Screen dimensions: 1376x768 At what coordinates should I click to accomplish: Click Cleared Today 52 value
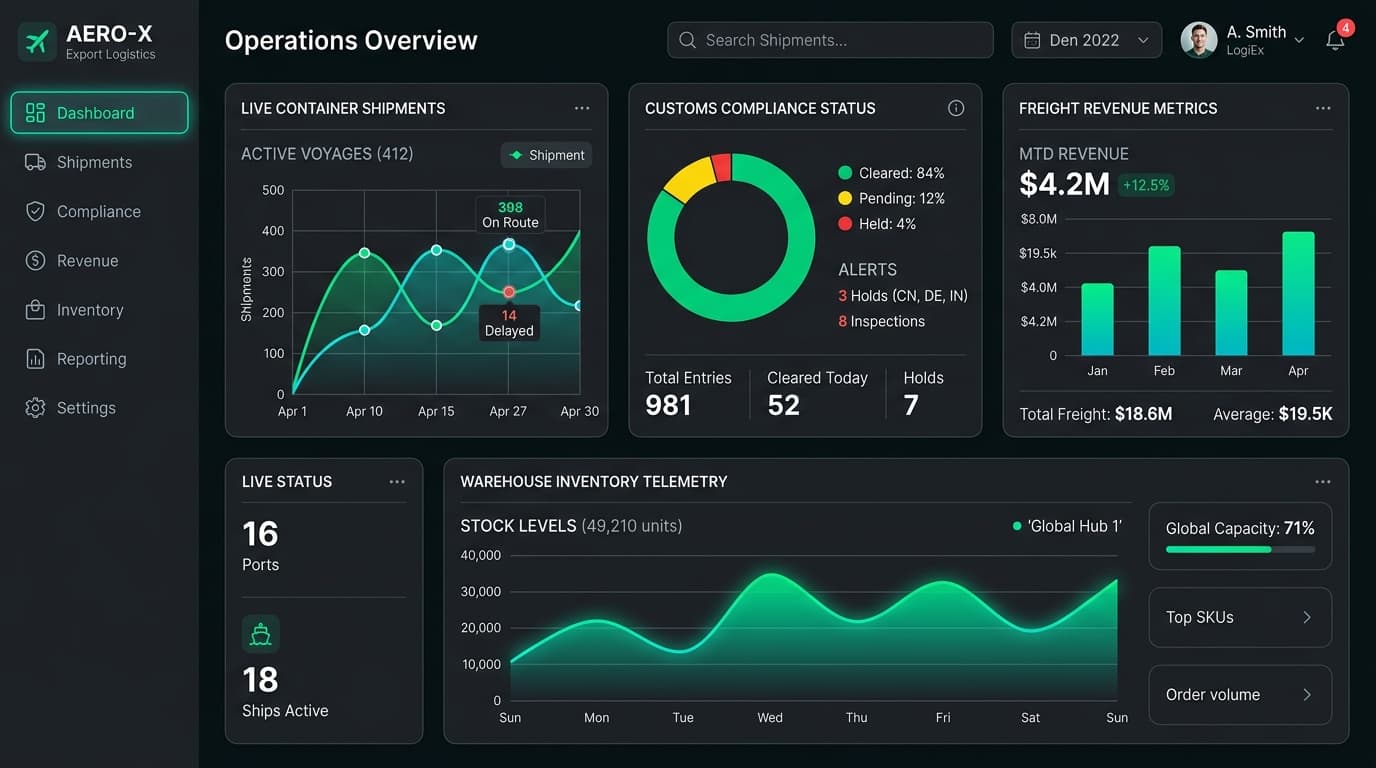click(783, 405)
